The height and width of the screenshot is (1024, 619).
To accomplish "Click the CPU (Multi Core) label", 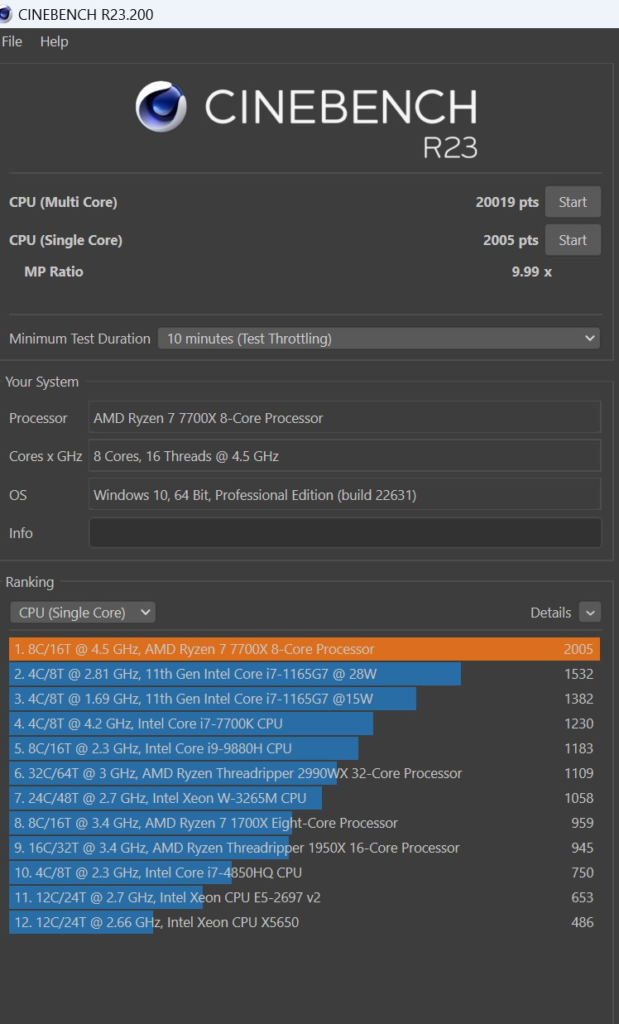I will click(x=63, y=202).
